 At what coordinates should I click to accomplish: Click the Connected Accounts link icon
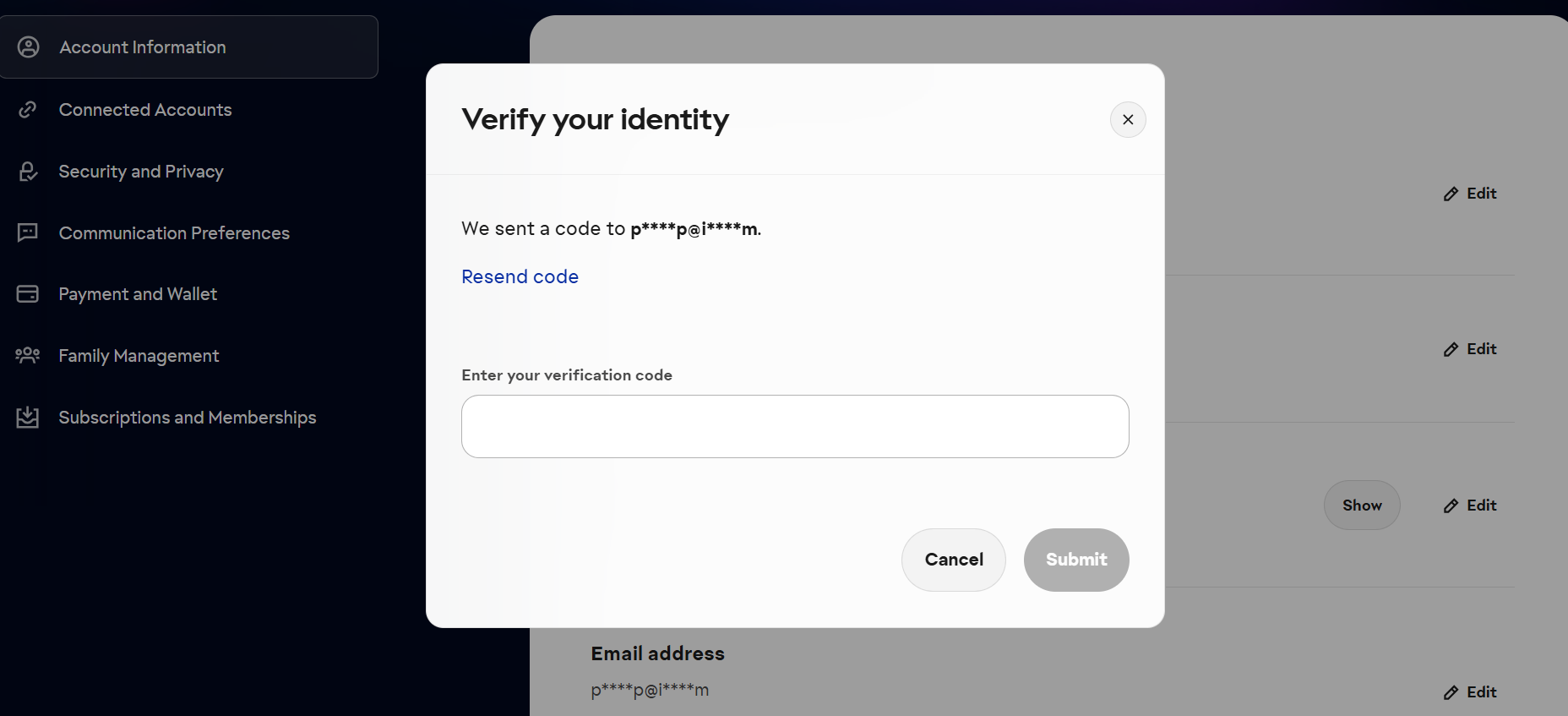pos(28,110)
